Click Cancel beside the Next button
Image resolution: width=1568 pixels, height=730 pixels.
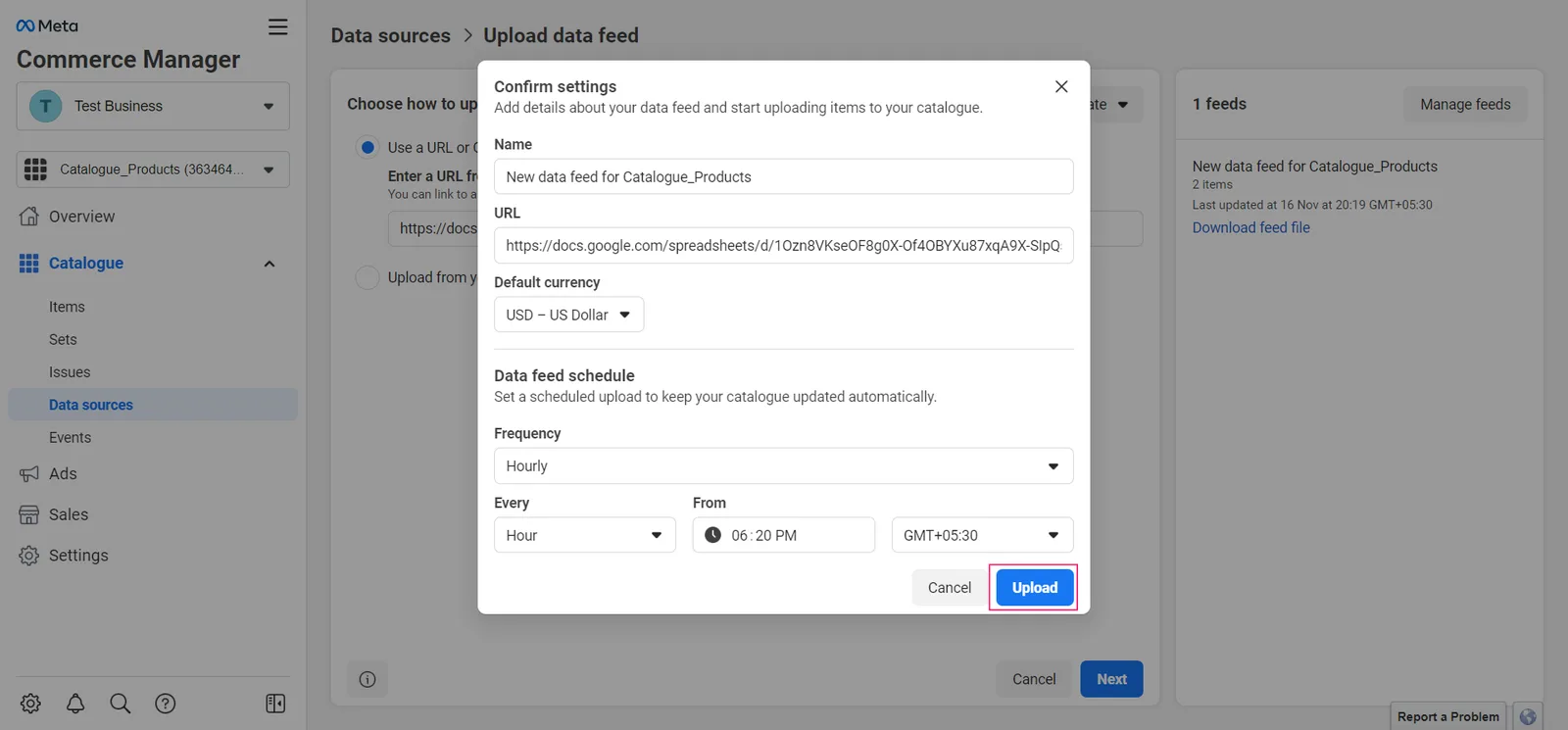pyautogui.click(x=1034, y=679)
